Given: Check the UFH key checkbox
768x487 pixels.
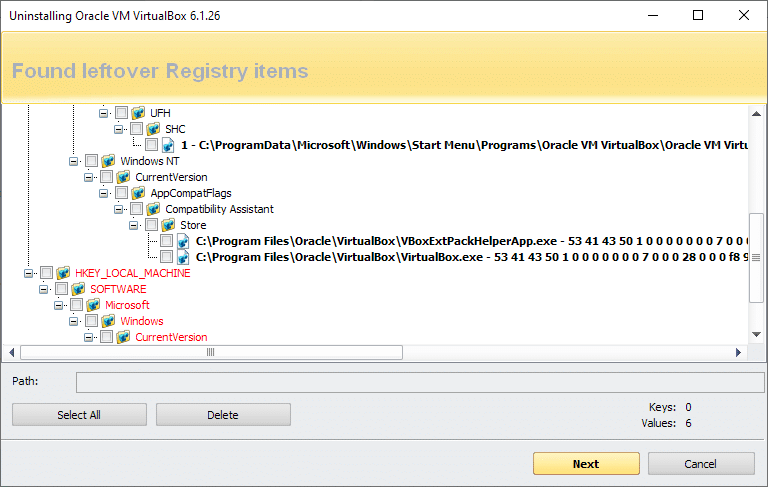Looking at the screenshot, I should point(121,113).
